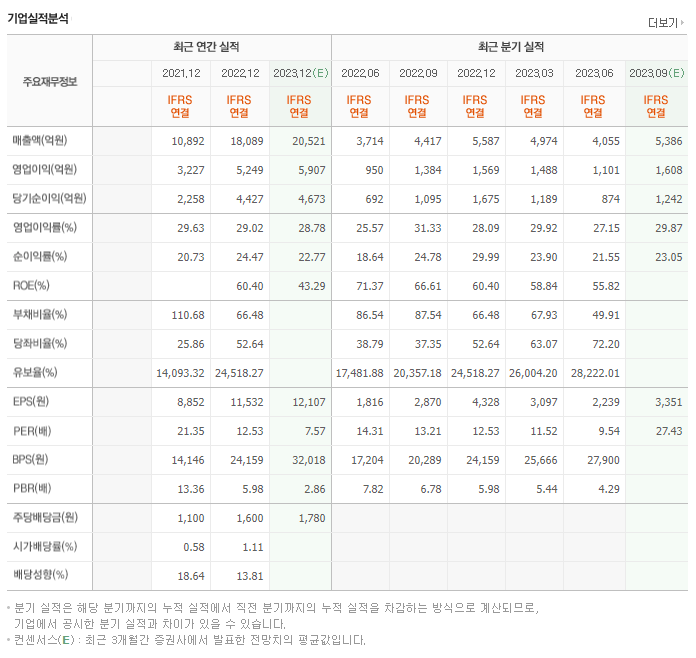Click the 2023.06 quarter column header
Image resolution: width=696 pixels, height=658 pixels.
594,73
